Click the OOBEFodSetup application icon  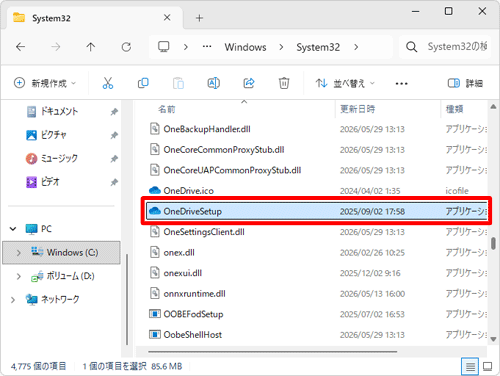[x=155, y=314]
